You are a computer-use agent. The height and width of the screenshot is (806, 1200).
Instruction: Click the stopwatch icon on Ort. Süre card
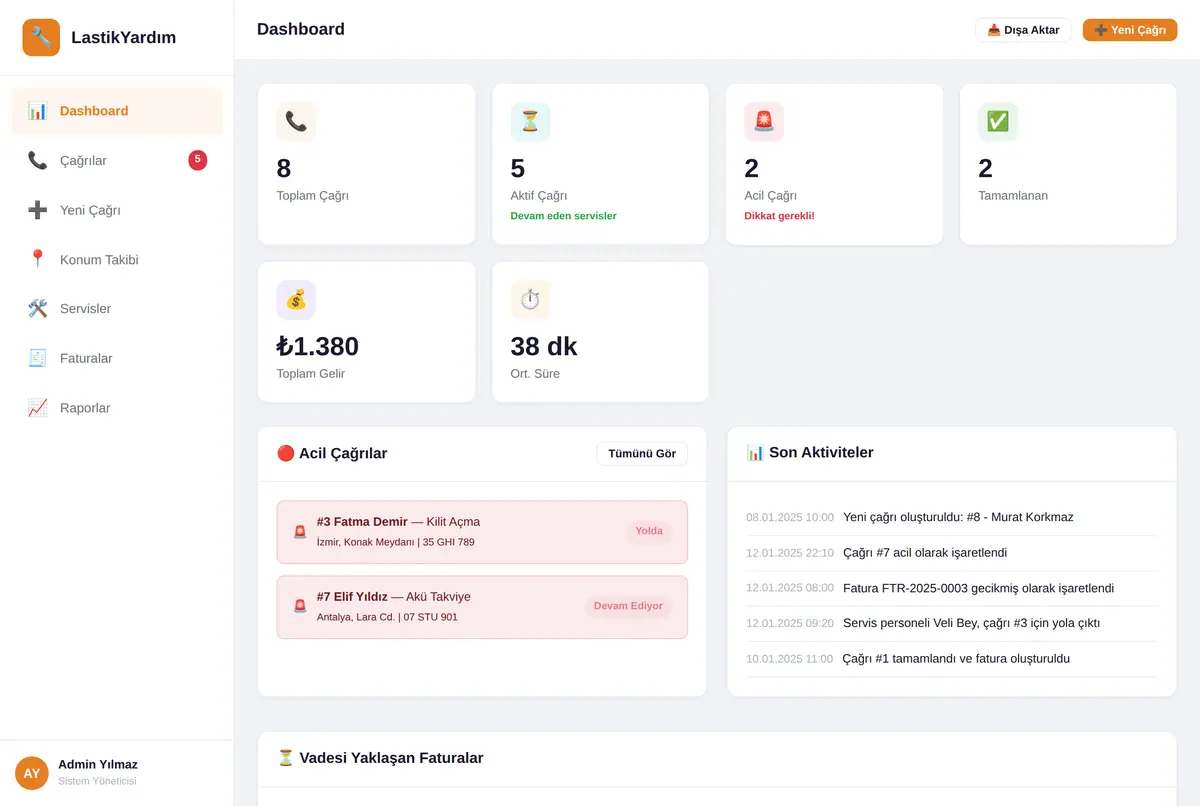click(530, 300)
